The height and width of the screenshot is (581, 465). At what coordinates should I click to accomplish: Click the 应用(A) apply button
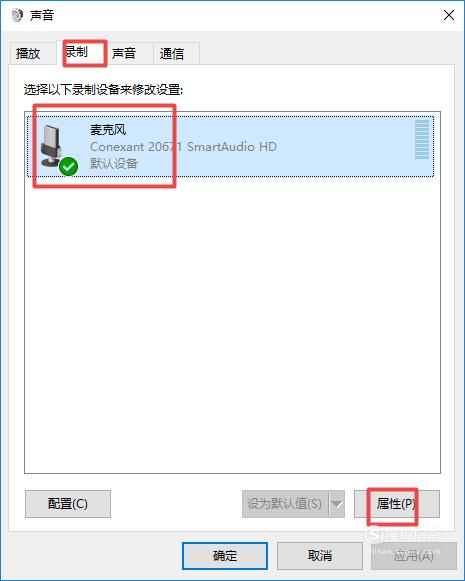coord(414,556)
